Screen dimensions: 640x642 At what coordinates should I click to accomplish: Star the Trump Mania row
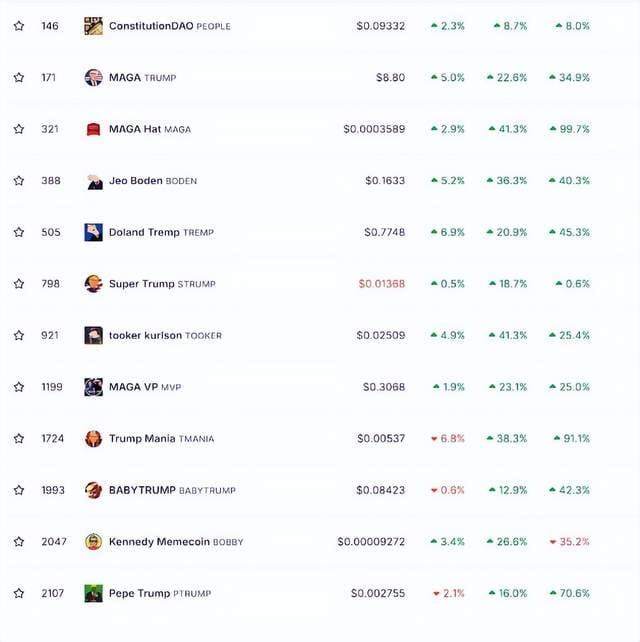19,439
